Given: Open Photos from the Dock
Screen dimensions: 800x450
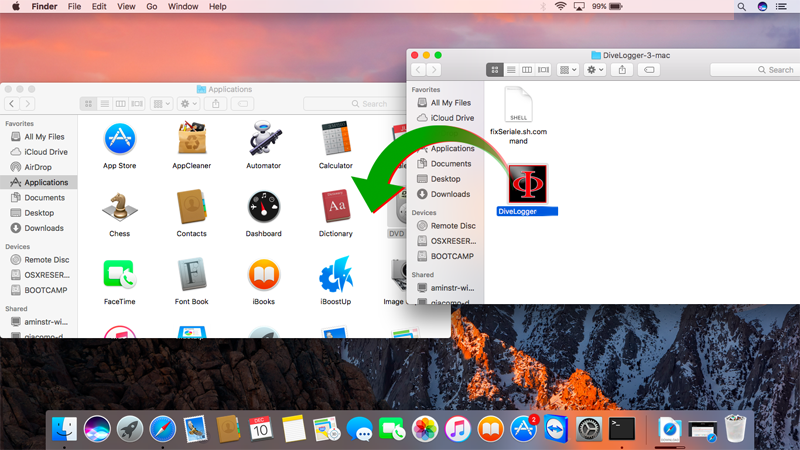Looking at the screenshot, I should click(x=424, y=429).
